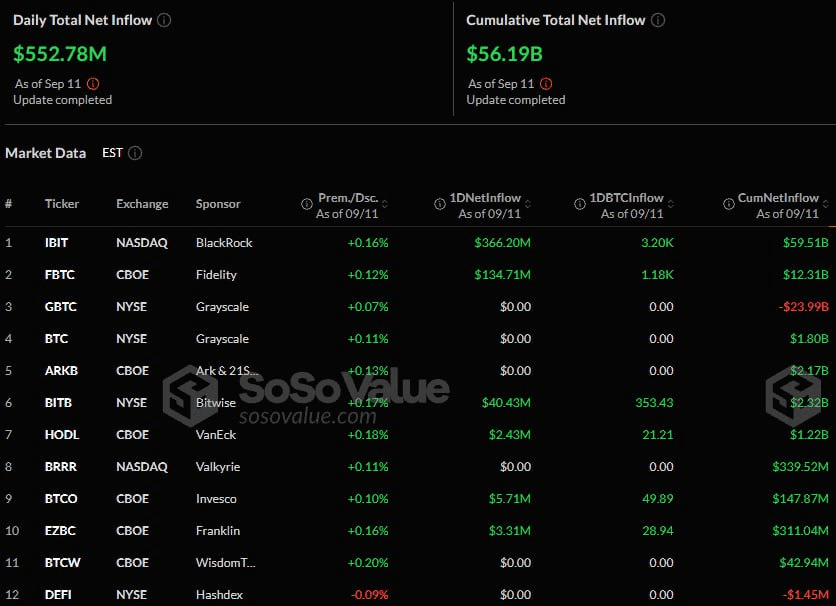
Task: Click the 353.43 BTC inflow value
Action: pyautogui.click(x=654, y=402)
